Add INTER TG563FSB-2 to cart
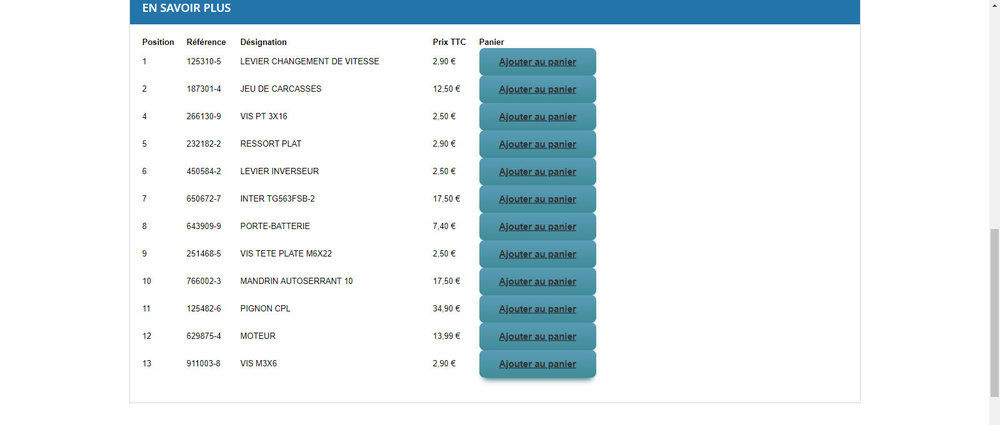1000x425 pixels. pyautogui.click(x=538, y=199)
